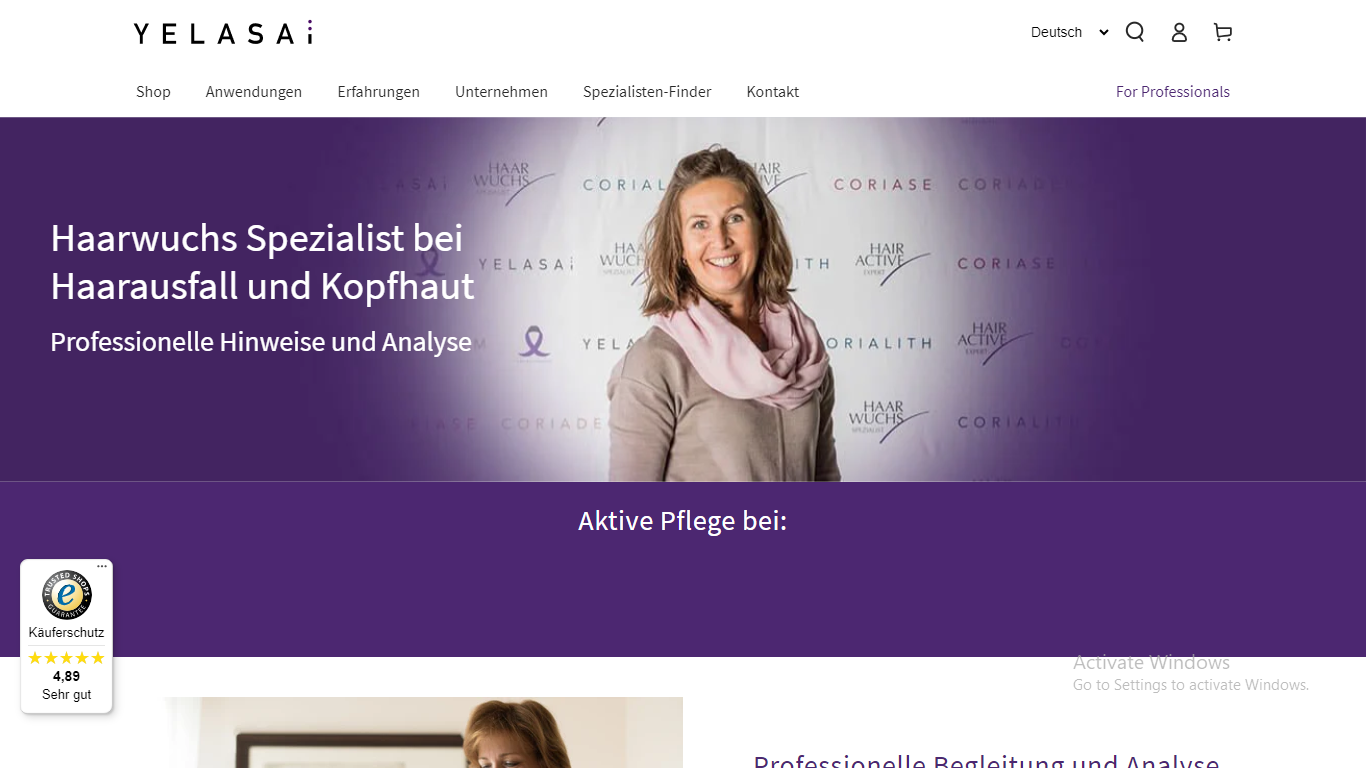Open the Anwendungen menu item
This screenshot has width=1366, height=768.
(254, 92)
